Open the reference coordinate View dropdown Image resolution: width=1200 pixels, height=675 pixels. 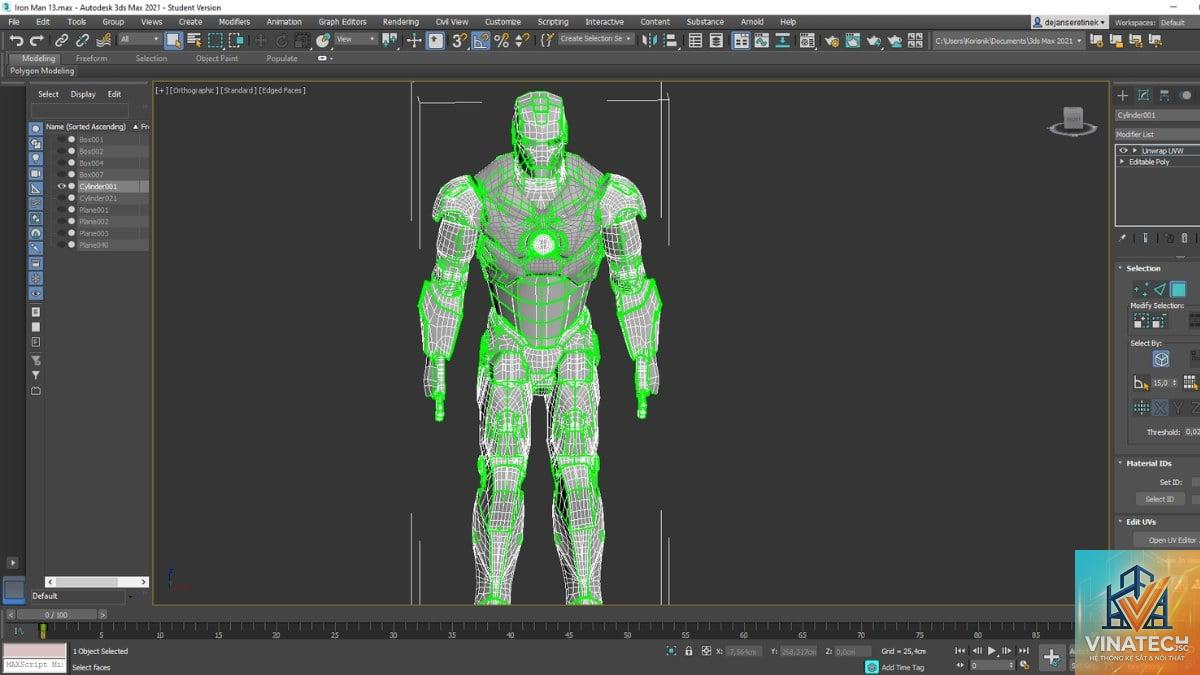click(357, 40)
